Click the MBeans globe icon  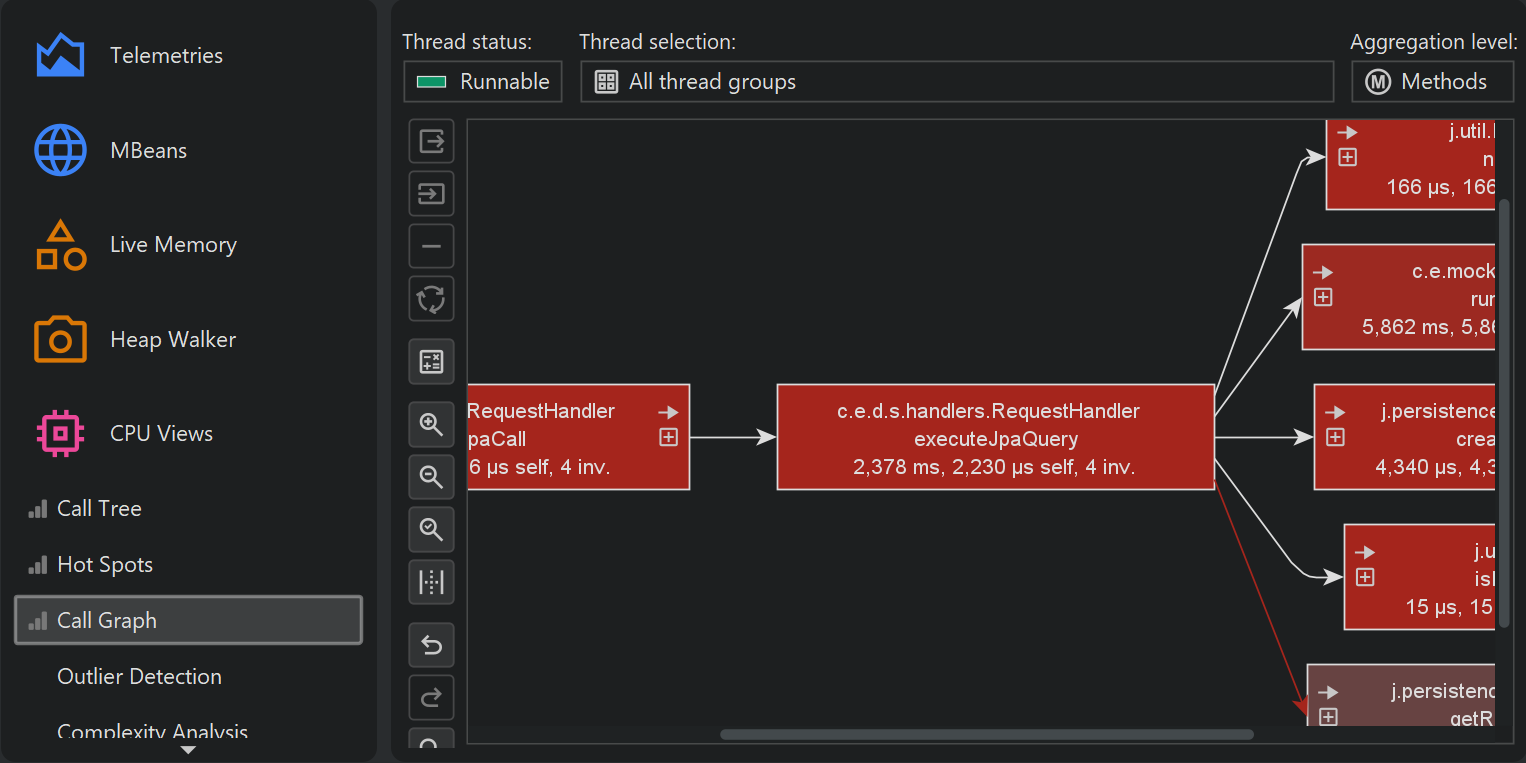61,151
